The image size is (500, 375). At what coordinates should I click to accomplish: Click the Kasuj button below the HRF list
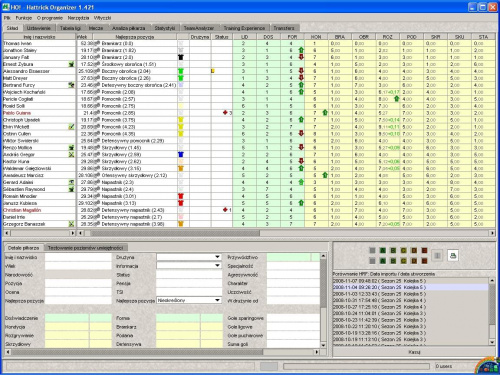tap(414, 352)
